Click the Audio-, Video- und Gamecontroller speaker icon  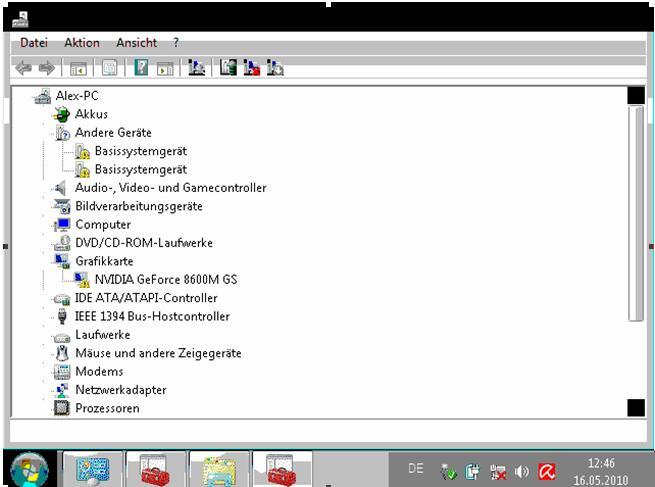[61, 188]
